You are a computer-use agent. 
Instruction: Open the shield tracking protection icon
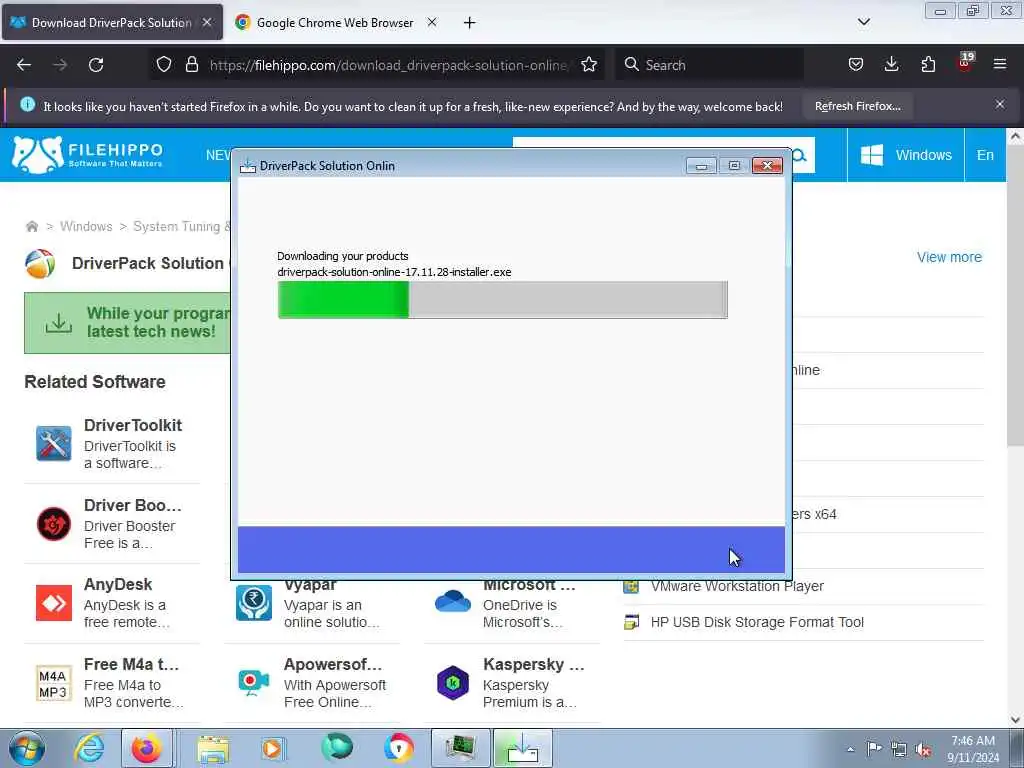[164, 64]
